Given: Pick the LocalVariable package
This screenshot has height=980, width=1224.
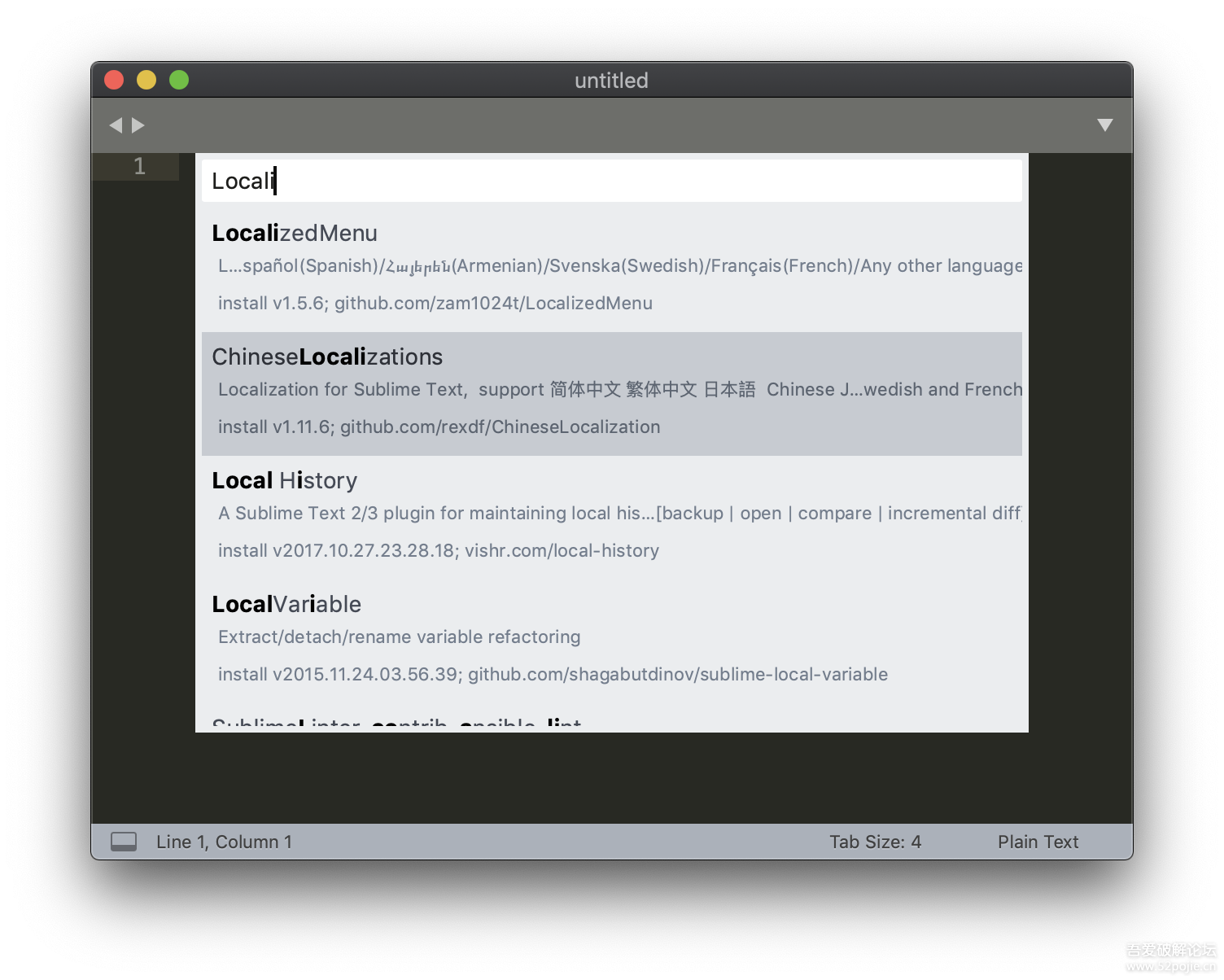Looking at the screenshot, I should point(286,605).
